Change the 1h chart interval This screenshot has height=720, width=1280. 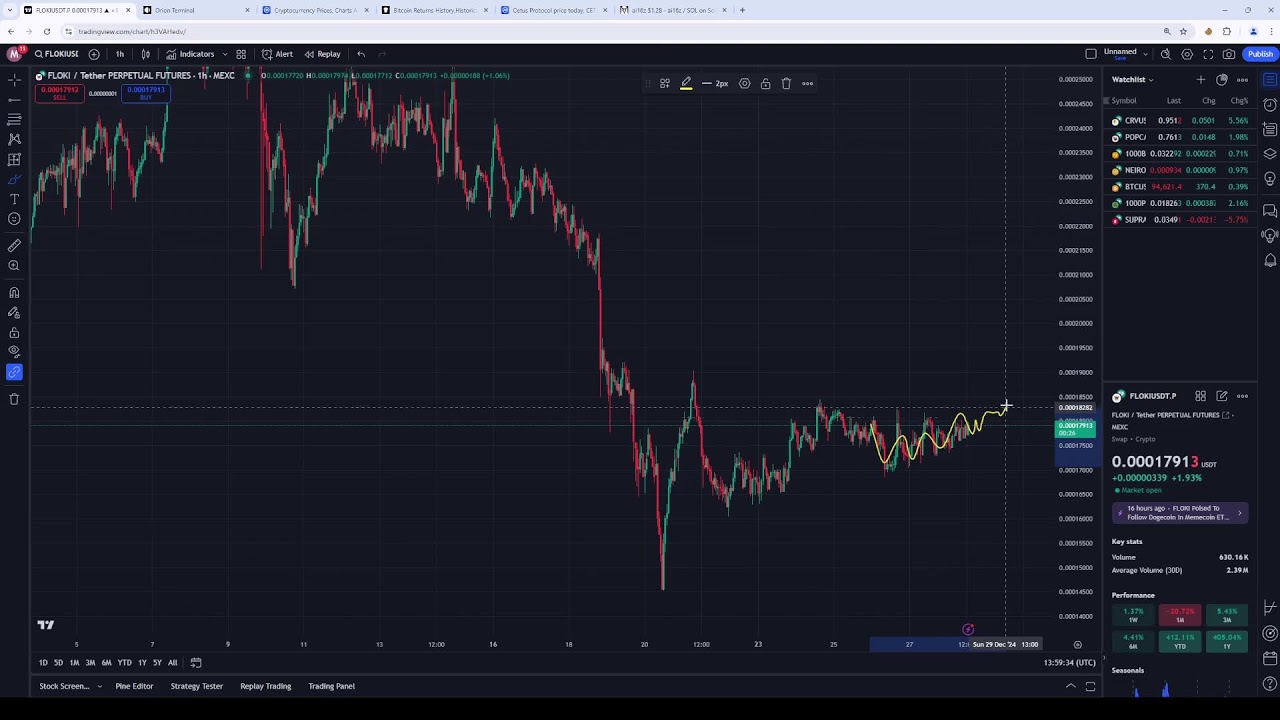(x=119, y=54)
